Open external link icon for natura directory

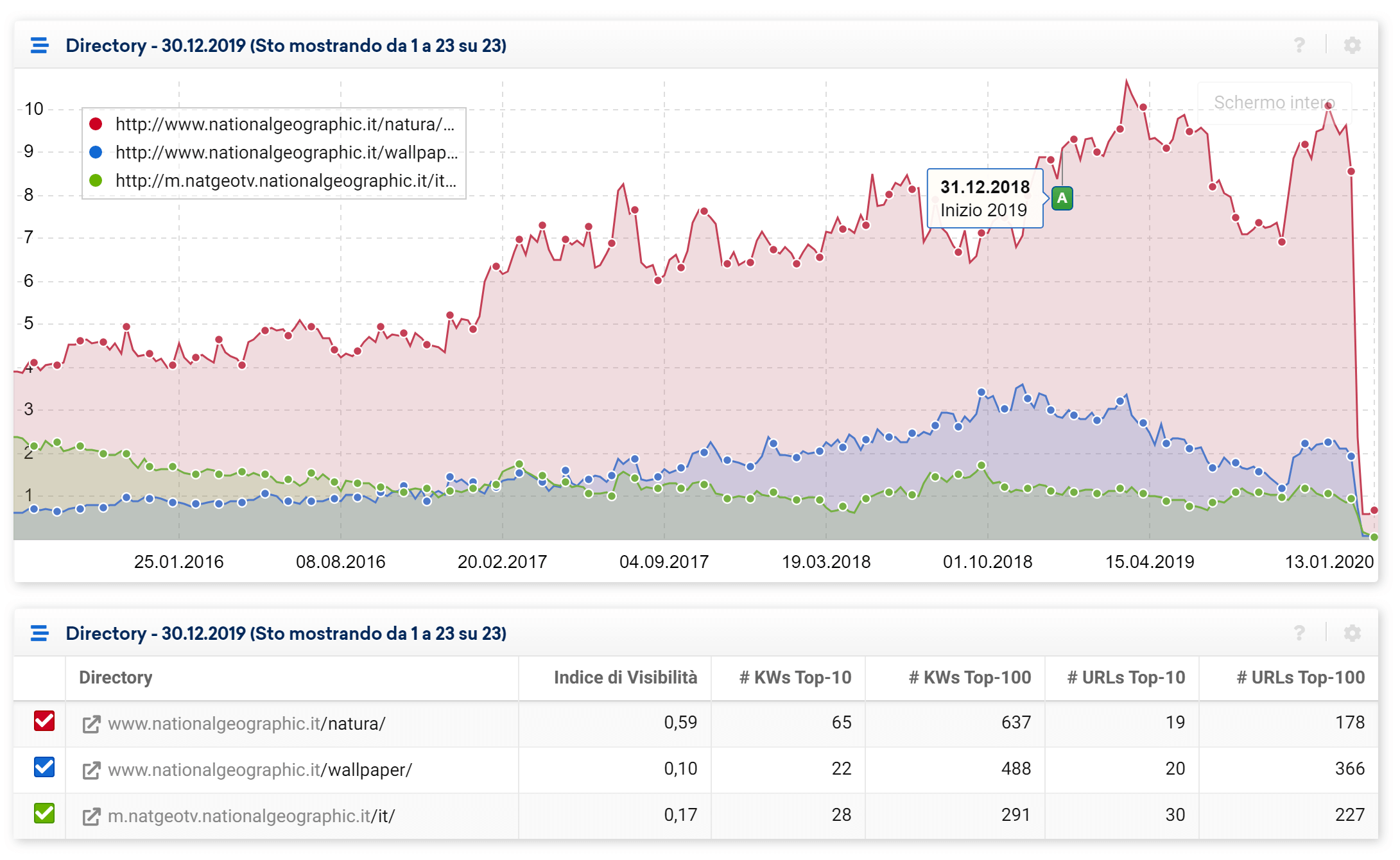pyautogui.click(x=91, y=725)
